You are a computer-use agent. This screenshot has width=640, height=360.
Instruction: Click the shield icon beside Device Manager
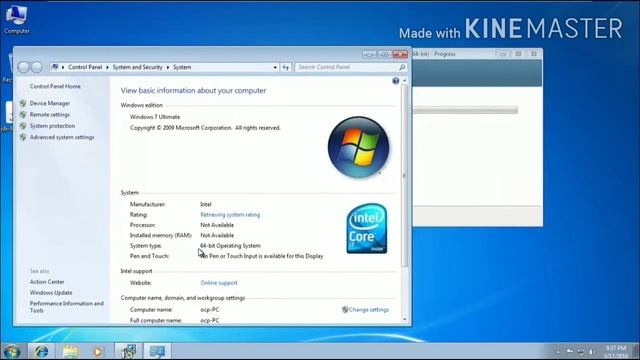click(x=23, y=104)
